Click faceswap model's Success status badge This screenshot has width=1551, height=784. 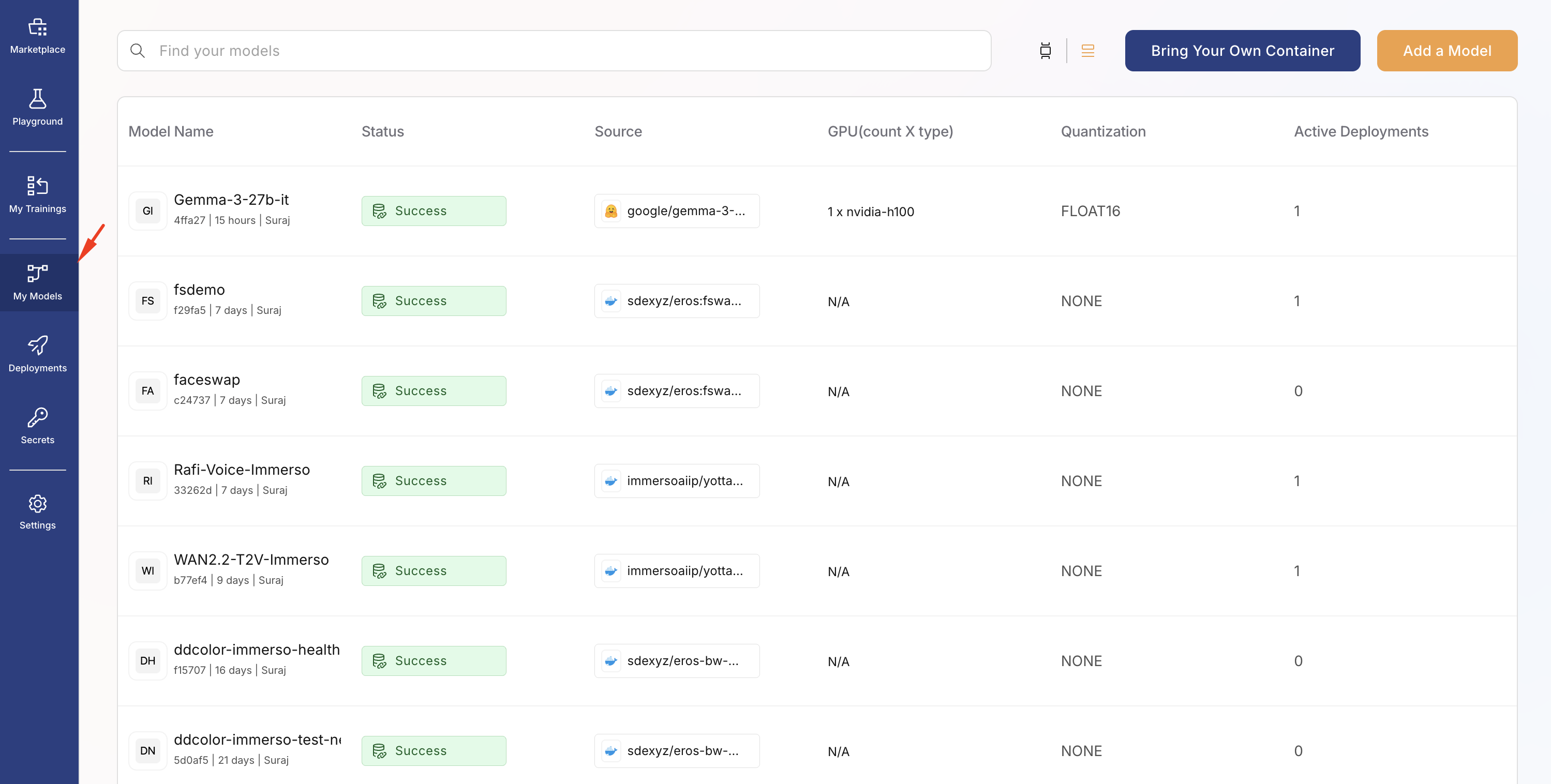(434, 391)
